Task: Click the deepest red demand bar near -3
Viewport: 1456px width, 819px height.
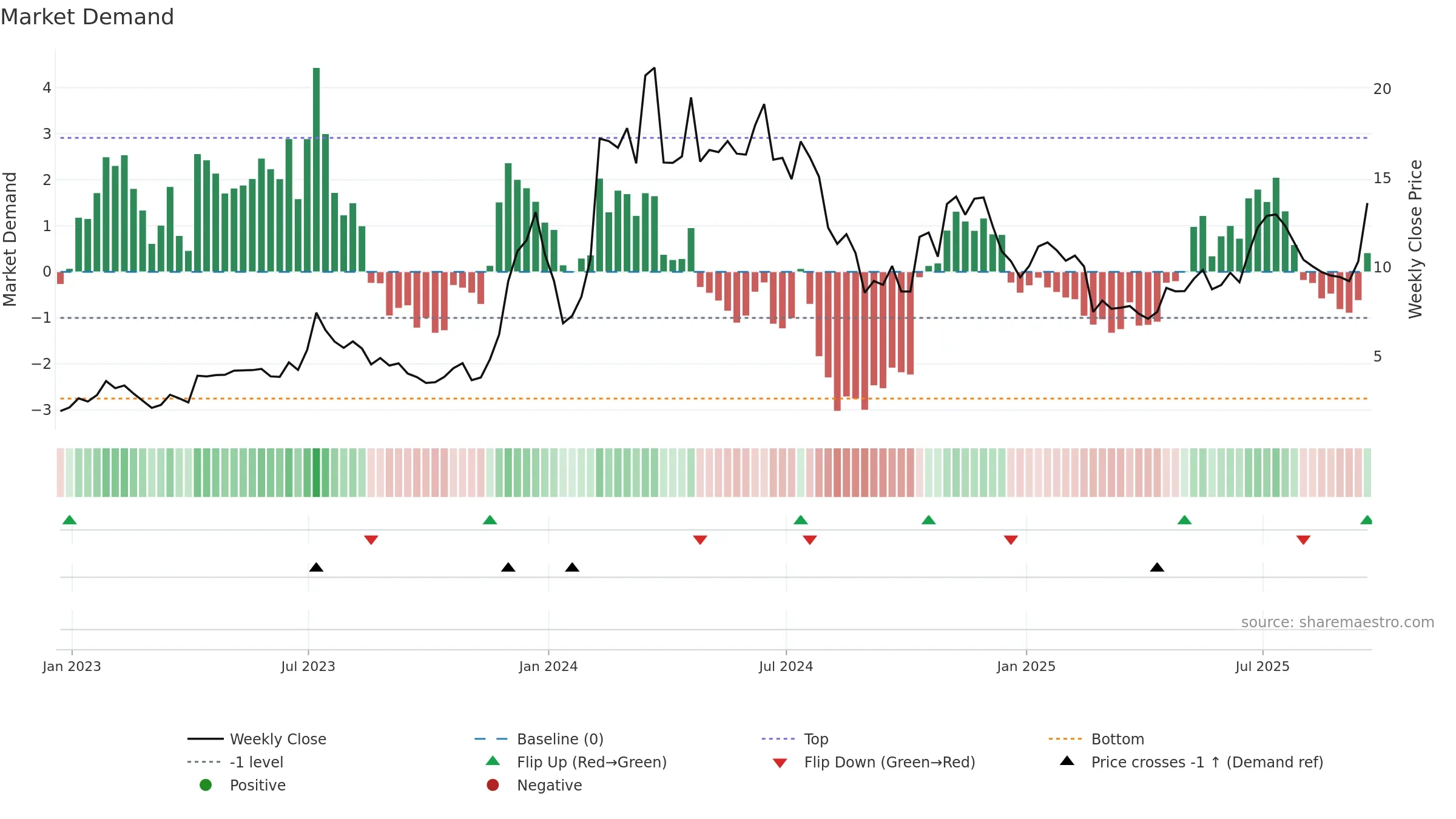Action: point(837,341)
